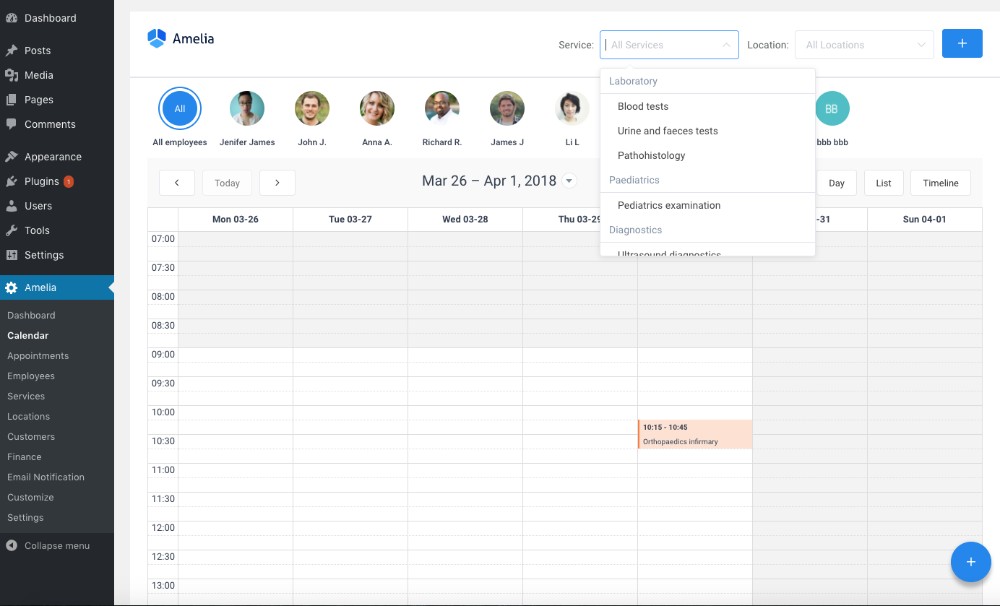Open WordPress Dashboard icon in sidebar
1000x606 pixels.
tap(11, 18)
